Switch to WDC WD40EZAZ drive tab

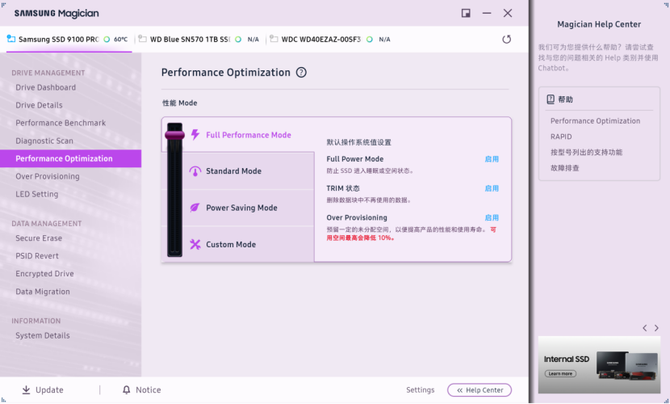point(331,39)
